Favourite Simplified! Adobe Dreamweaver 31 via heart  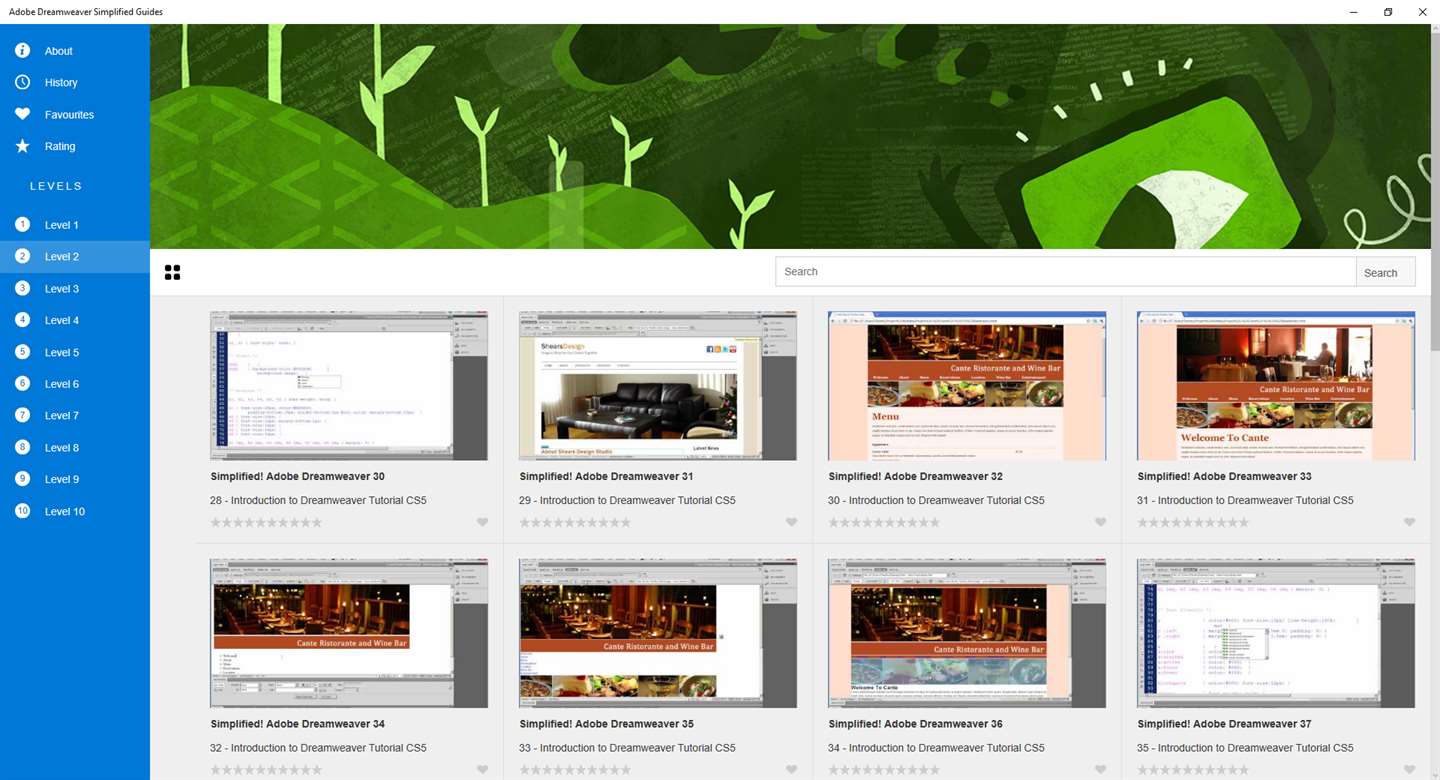791,522
